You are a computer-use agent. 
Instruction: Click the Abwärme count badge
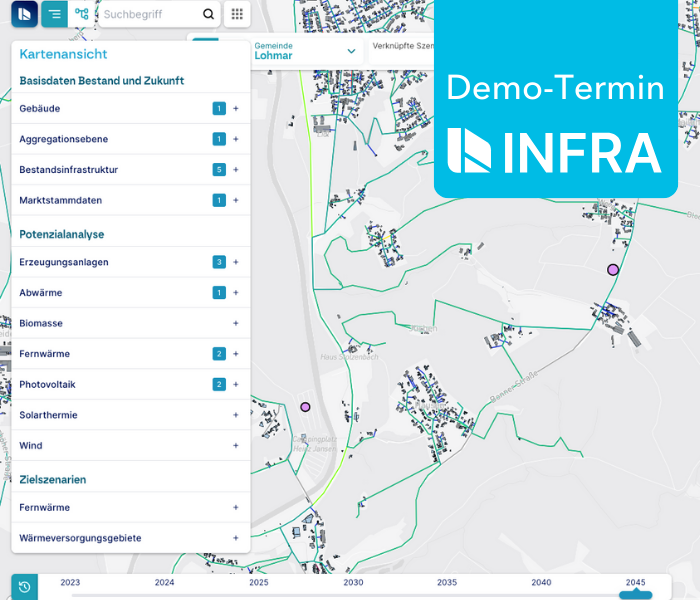click(x=219, y=293)
